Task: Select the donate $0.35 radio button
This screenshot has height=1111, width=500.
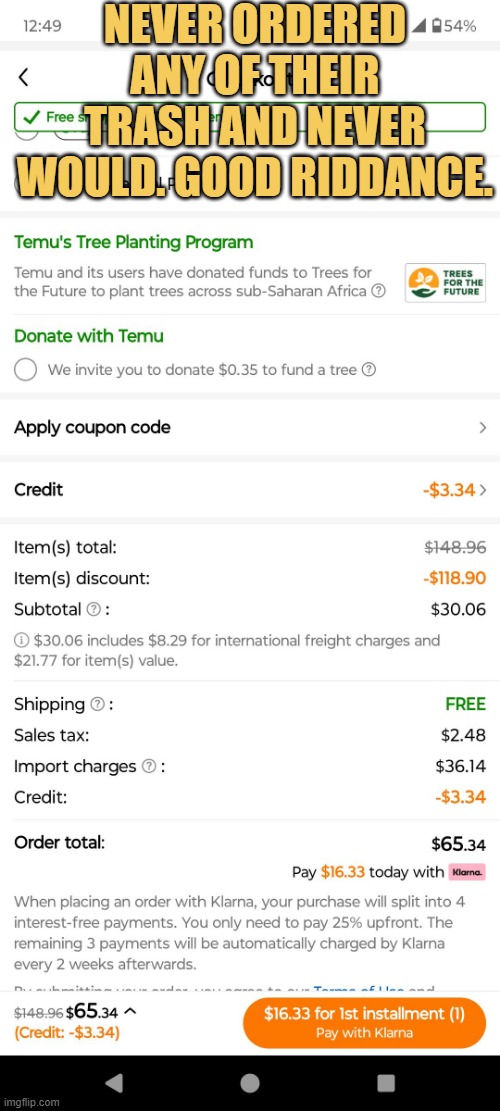Action: tap(25, 369)
